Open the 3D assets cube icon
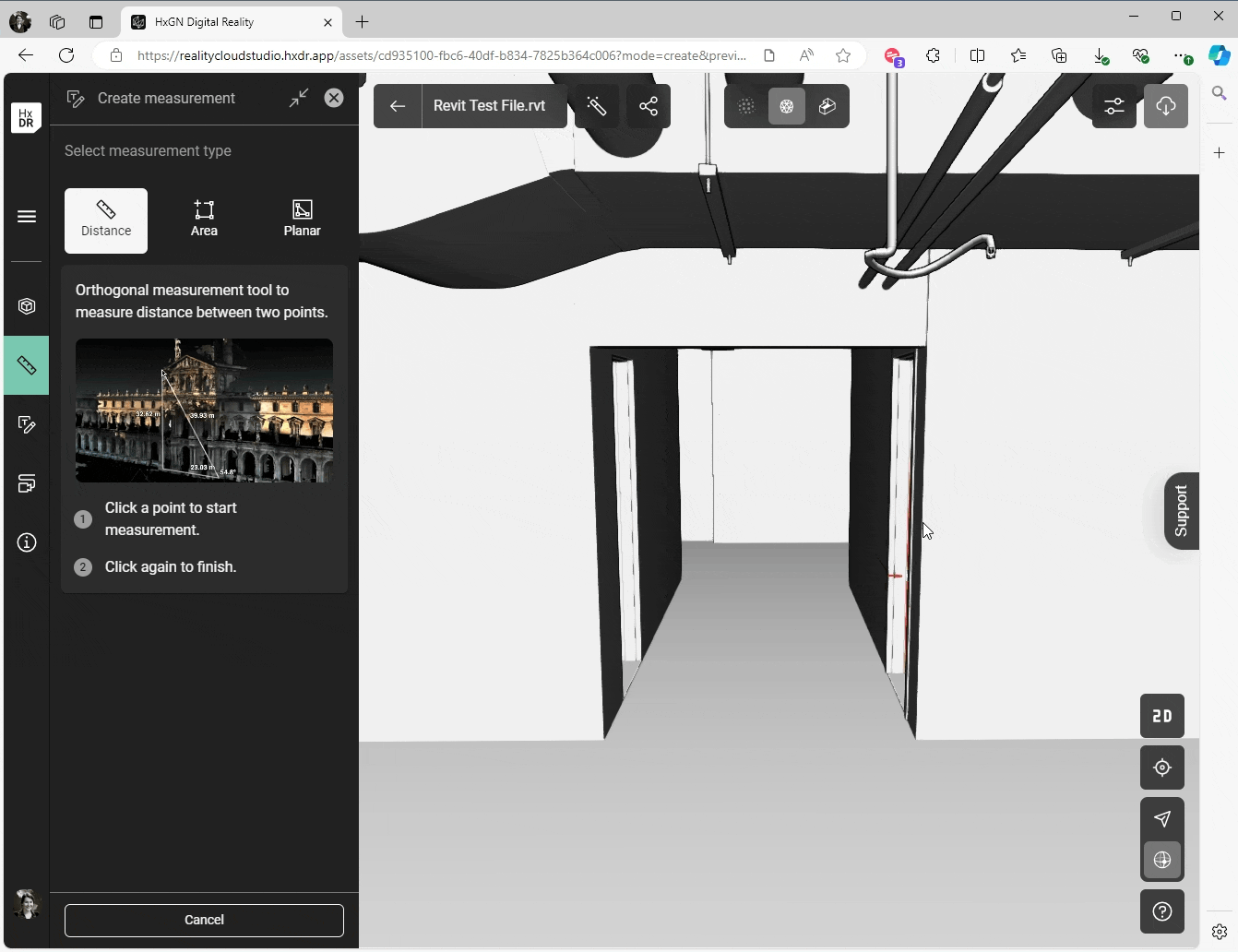Image resolution: width=1238 pixels, height=952 pixels. pyautogui.click(x=27, y=306)
